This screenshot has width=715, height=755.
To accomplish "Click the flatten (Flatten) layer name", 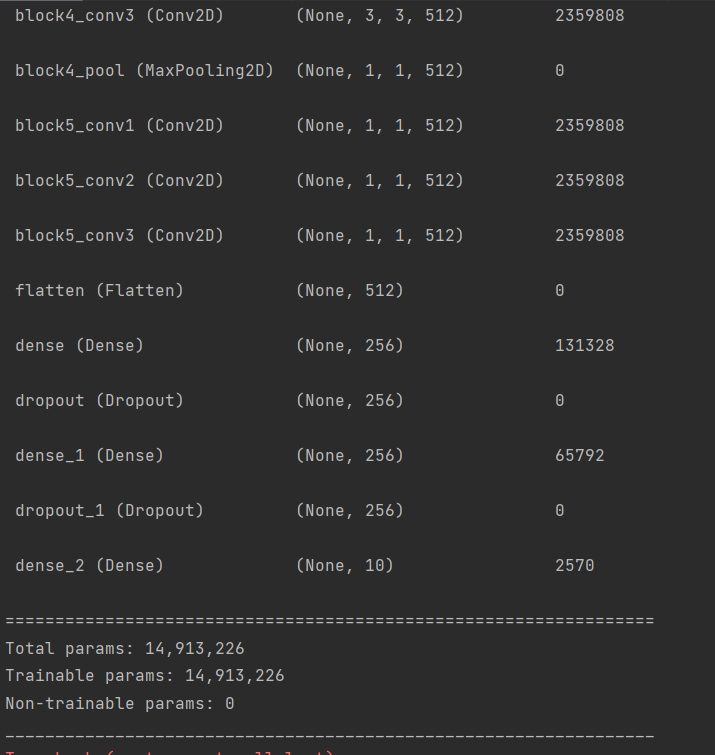I will tap(99, 291).
